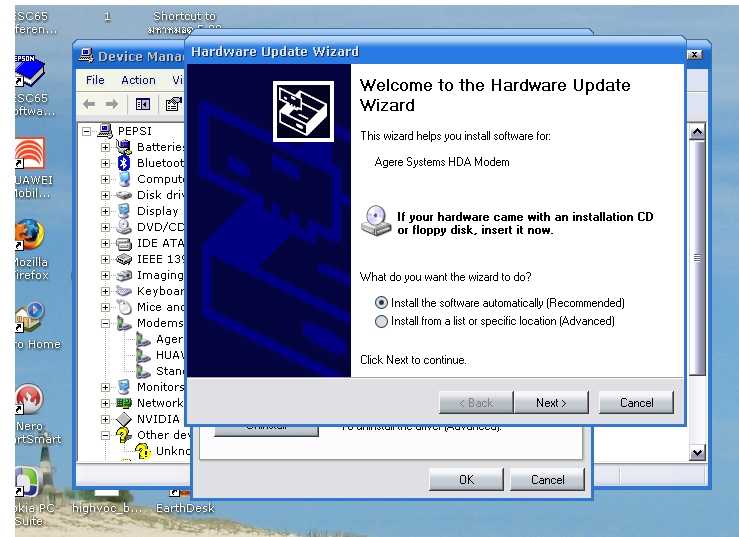Select the Other devices question mark icon

click(x=124, y=435)
